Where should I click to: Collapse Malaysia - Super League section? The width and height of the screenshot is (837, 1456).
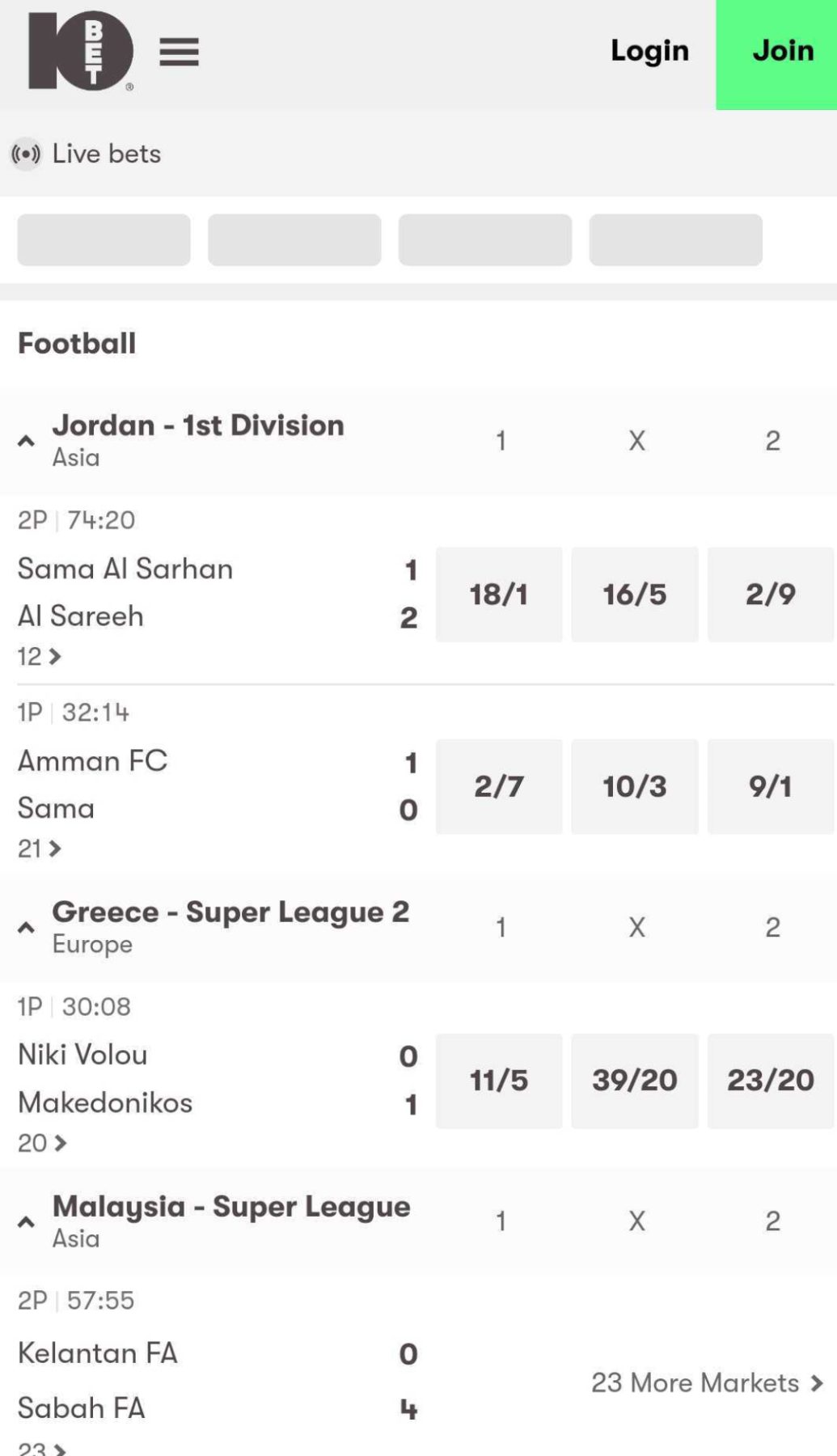26,1222
